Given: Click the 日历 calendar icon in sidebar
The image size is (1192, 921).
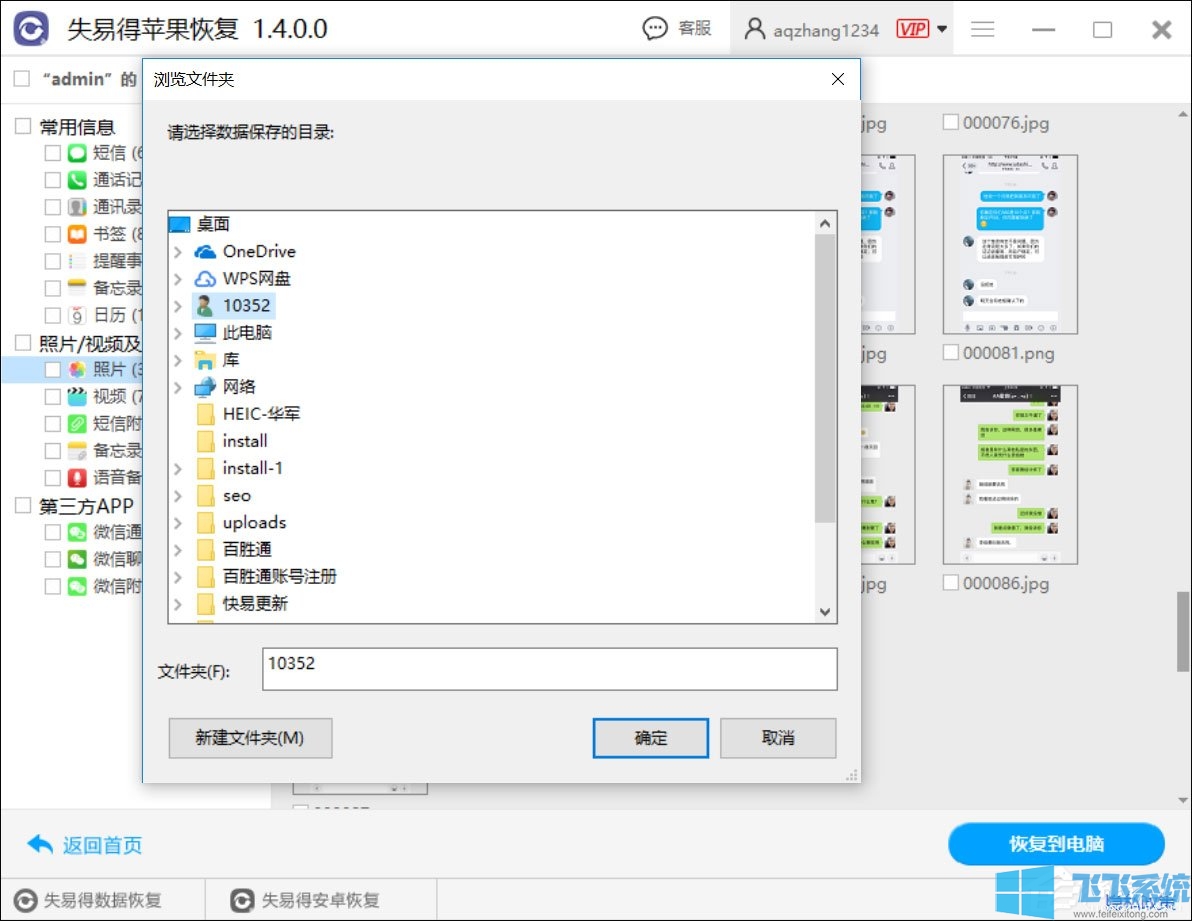Looking at the screenshot, I should (x=77, y=315).
